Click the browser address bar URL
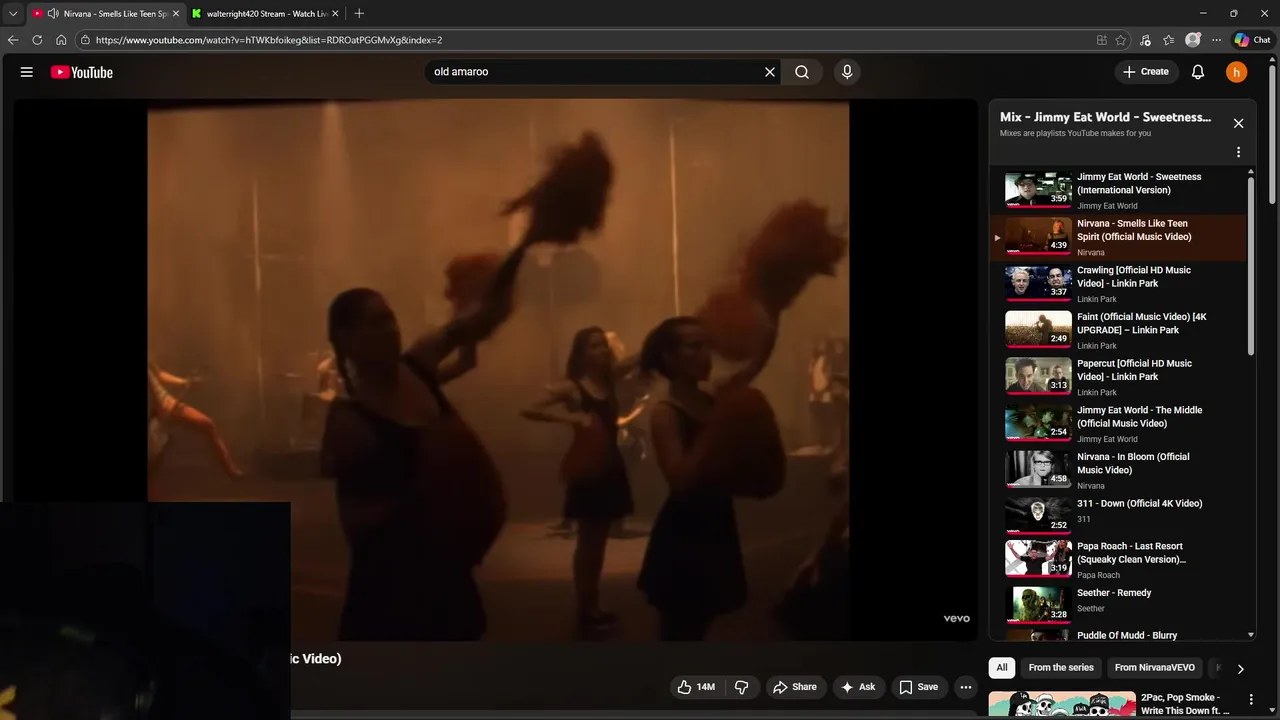Image resolution: width=1280 pixels, height=720 pixels. tap(268, 40)
